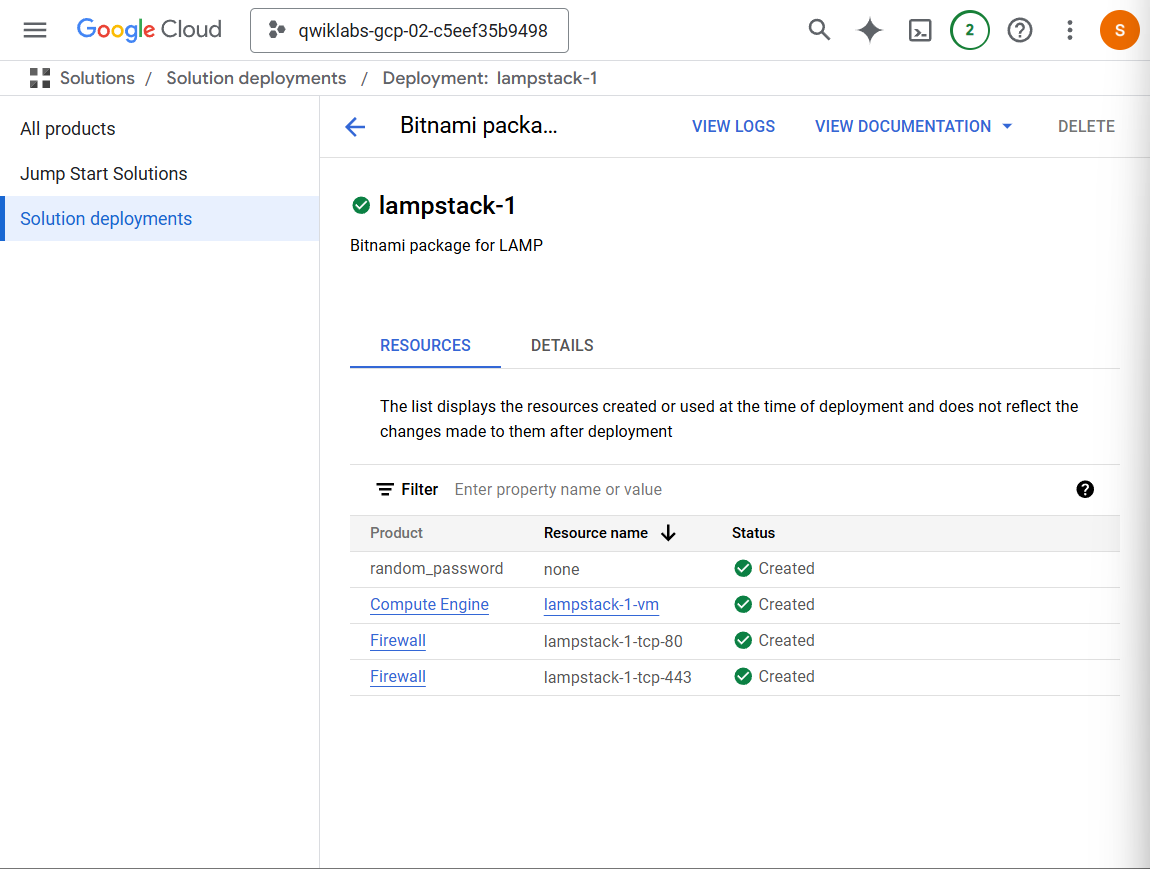This screenshot has width=1150, height=869.
Task: Activate Cloud Shell terminal icon
Action: click(x=920, y=30)
